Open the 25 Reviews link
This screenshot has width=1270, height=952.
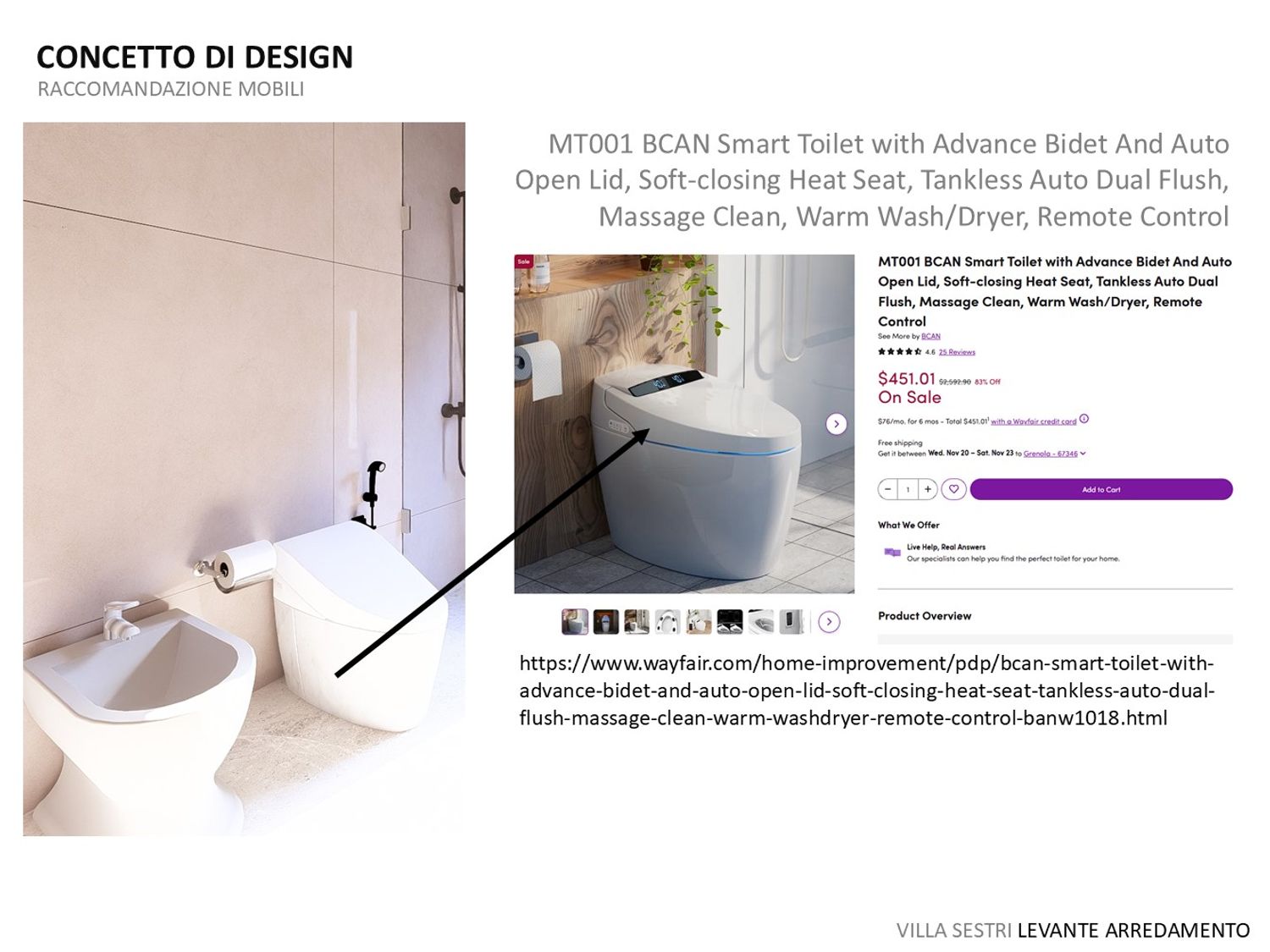pos(957,352)
